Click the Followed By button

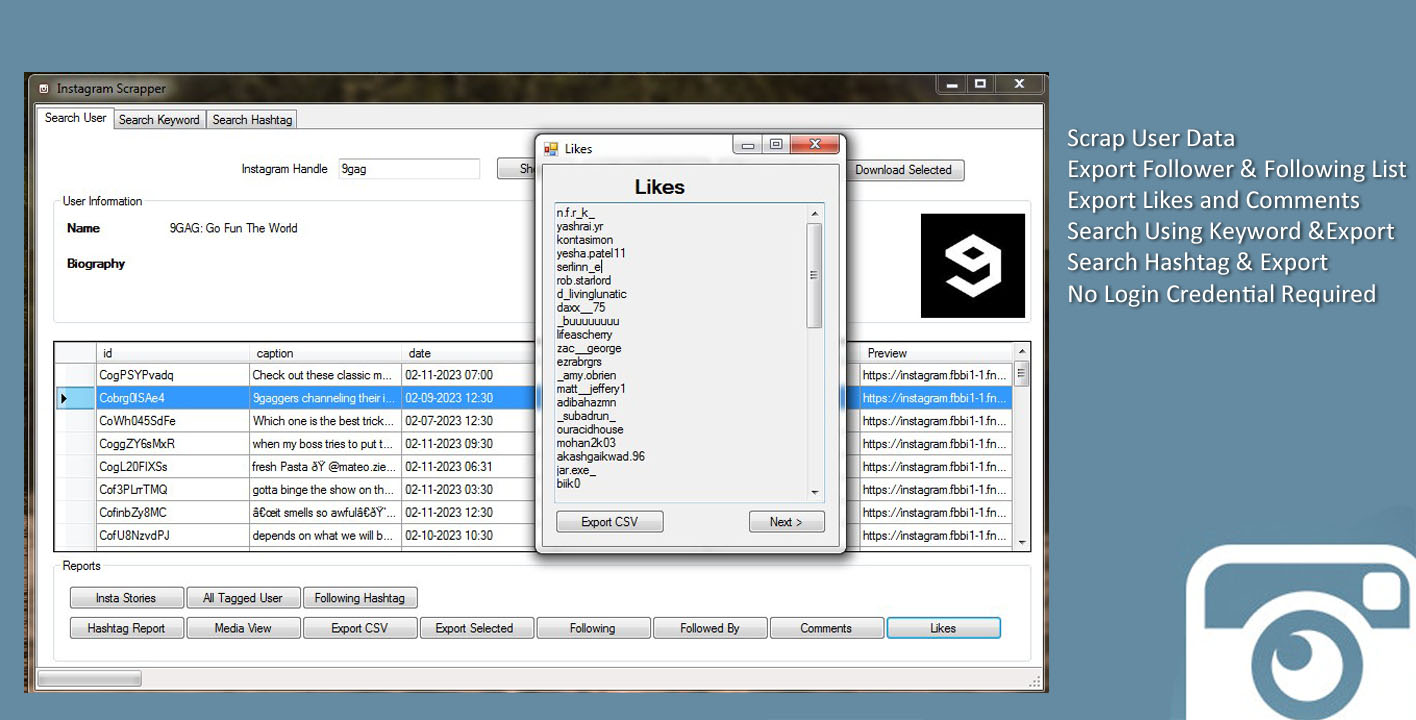pyautogui.click(x=710, y=628)
